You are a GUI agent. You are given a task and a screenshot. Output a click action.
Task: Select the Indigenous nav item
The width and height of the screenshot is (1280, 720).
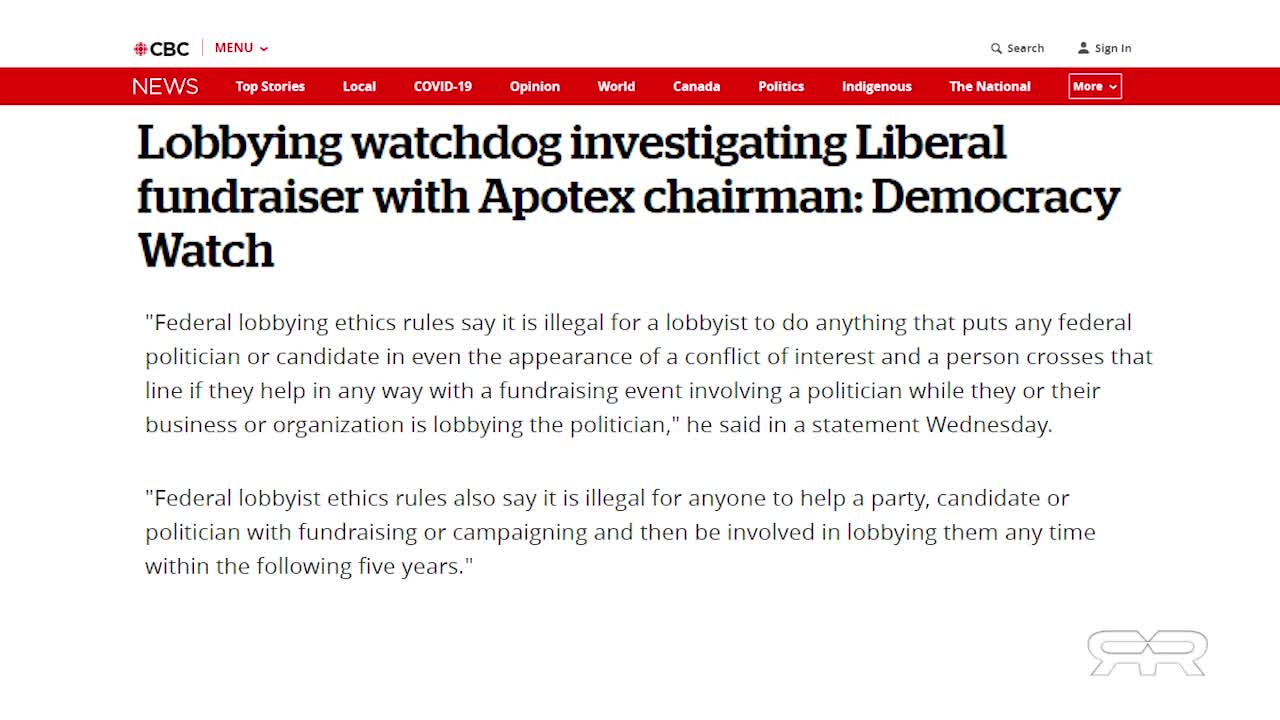877,86
